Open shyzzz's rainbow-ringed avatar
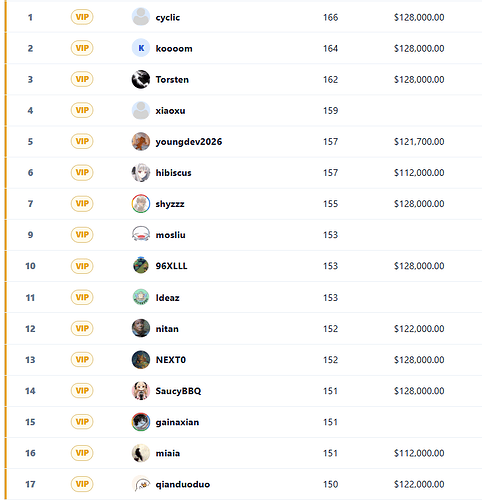The height and width of the screenshot is (500, 482). tap(141, 203)
